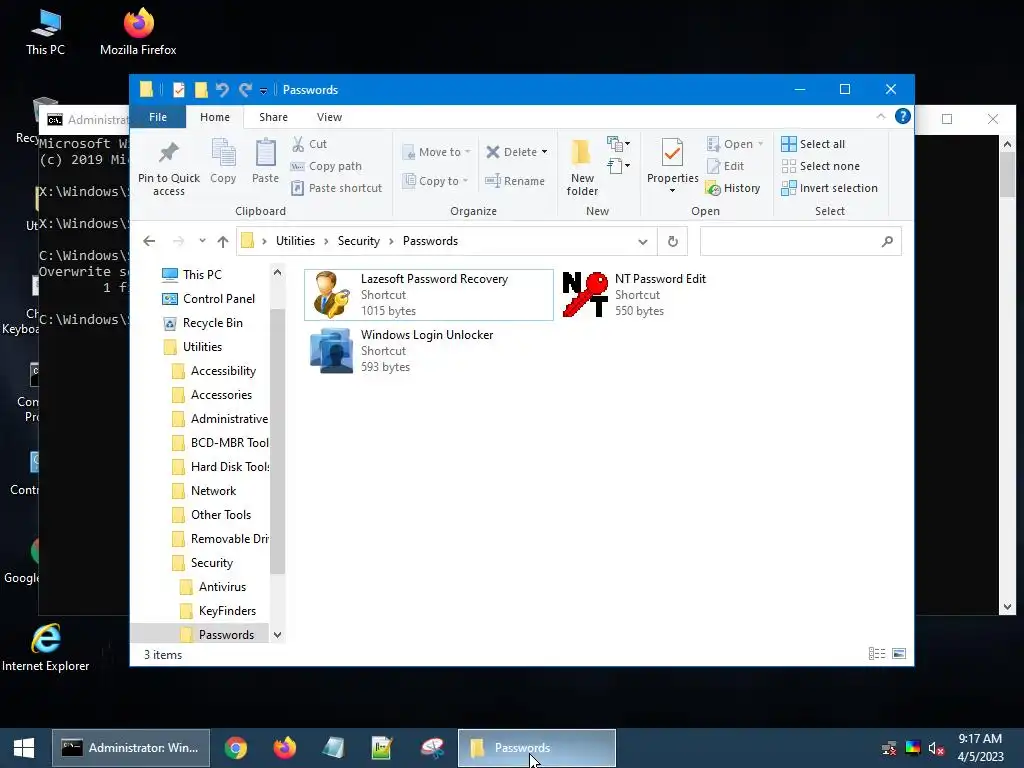Open the Easy access dropdown icon
The image size is (1024, 768).
(x=618, y=166)
